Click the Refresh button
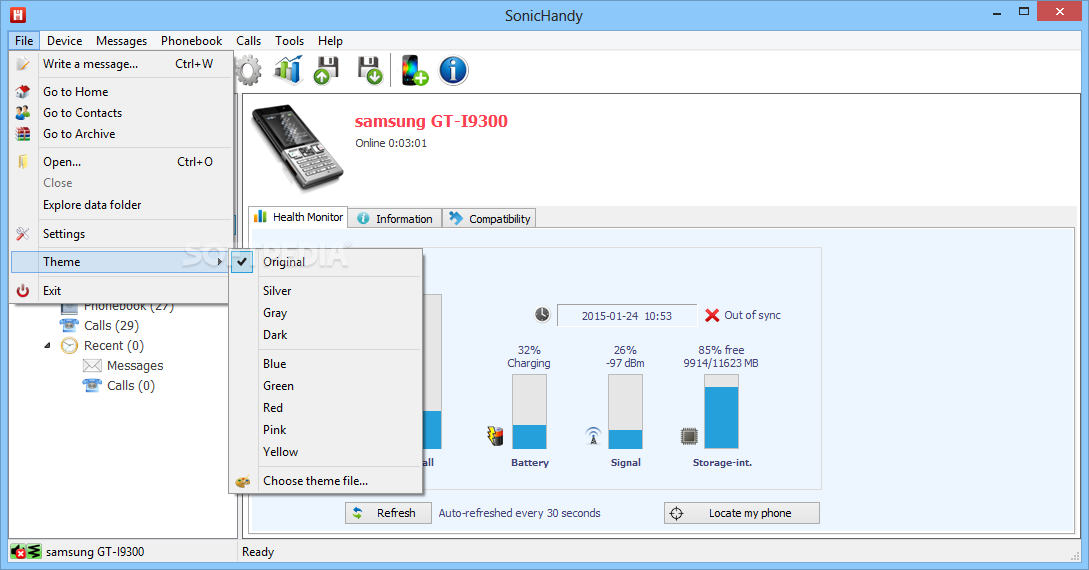 pos(388,513)
